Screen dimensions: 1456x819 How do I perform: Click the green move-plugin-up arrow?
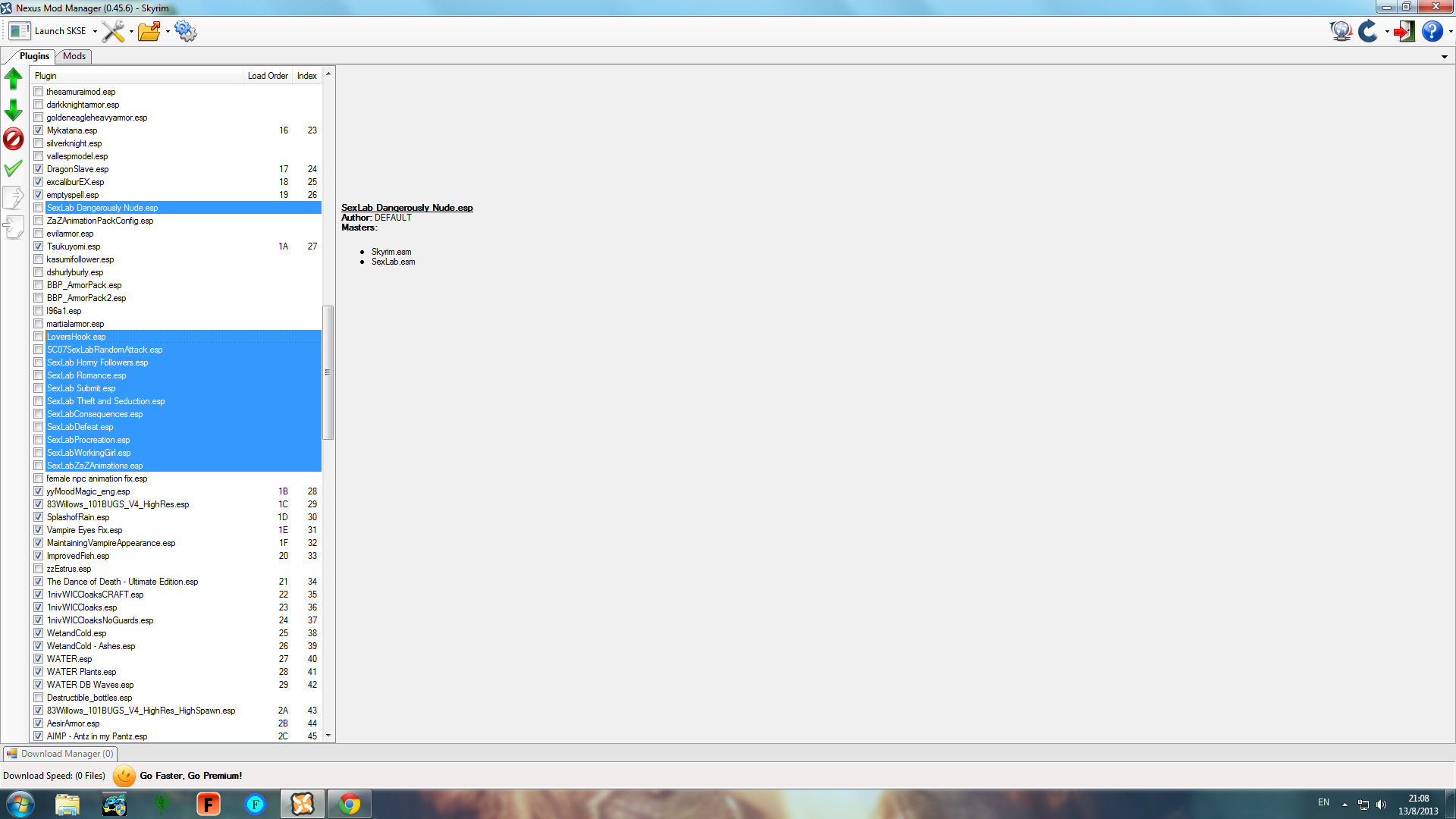click(13, 78)
